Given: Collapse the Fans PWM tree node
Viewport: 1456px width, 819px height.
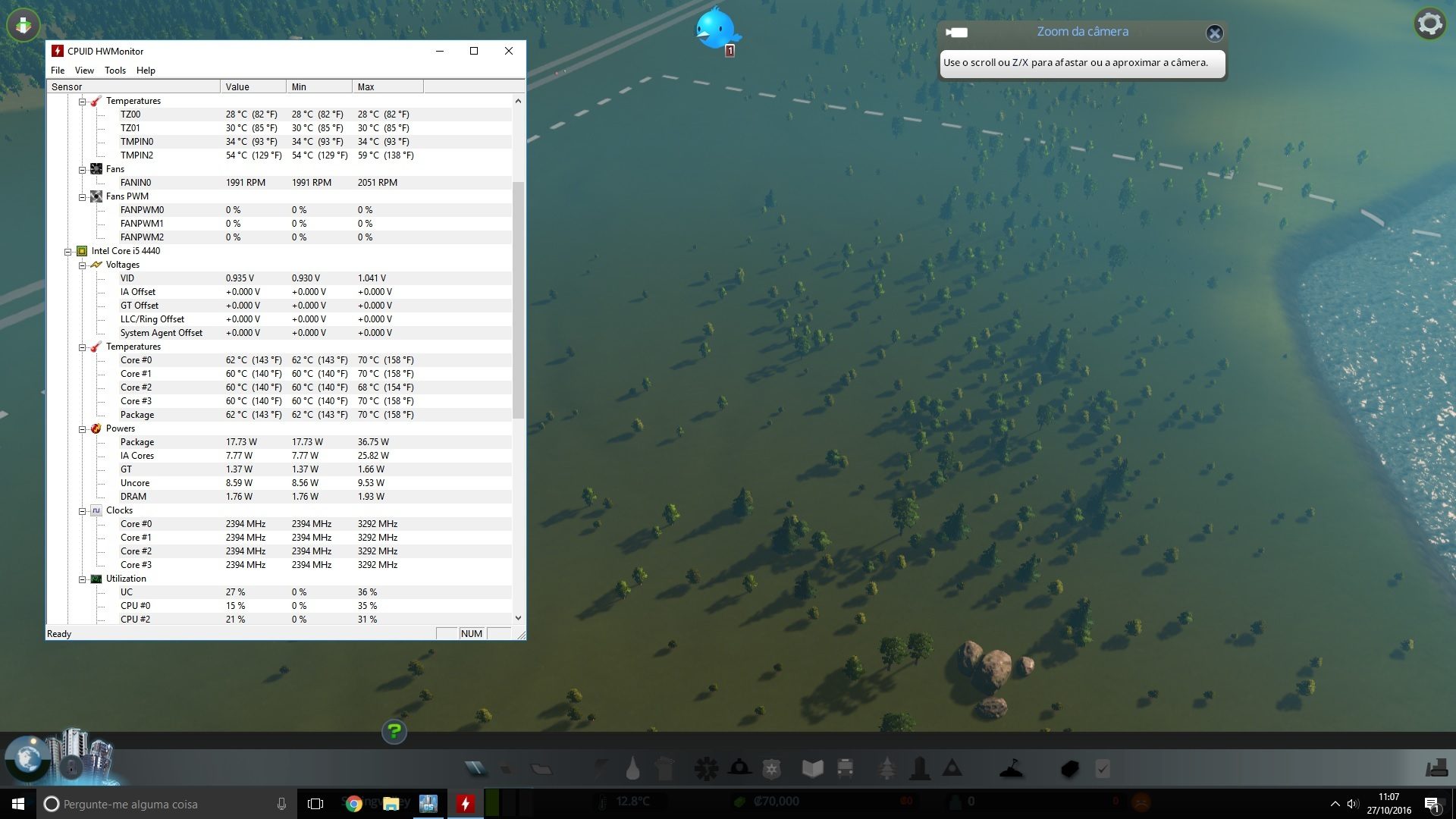Looking at the screenshot, I should [82, 196].
